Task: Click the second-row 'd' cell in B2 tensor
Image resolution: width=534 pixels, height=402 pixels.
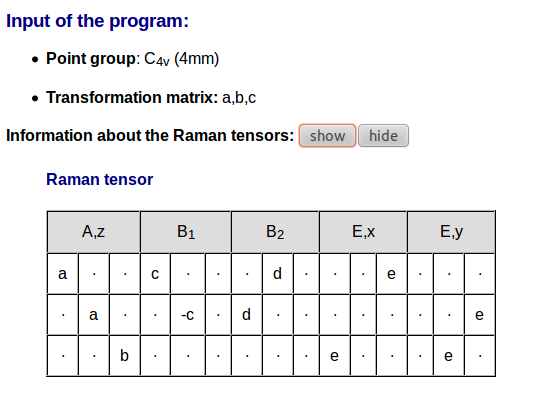Action: coord(247,314)
